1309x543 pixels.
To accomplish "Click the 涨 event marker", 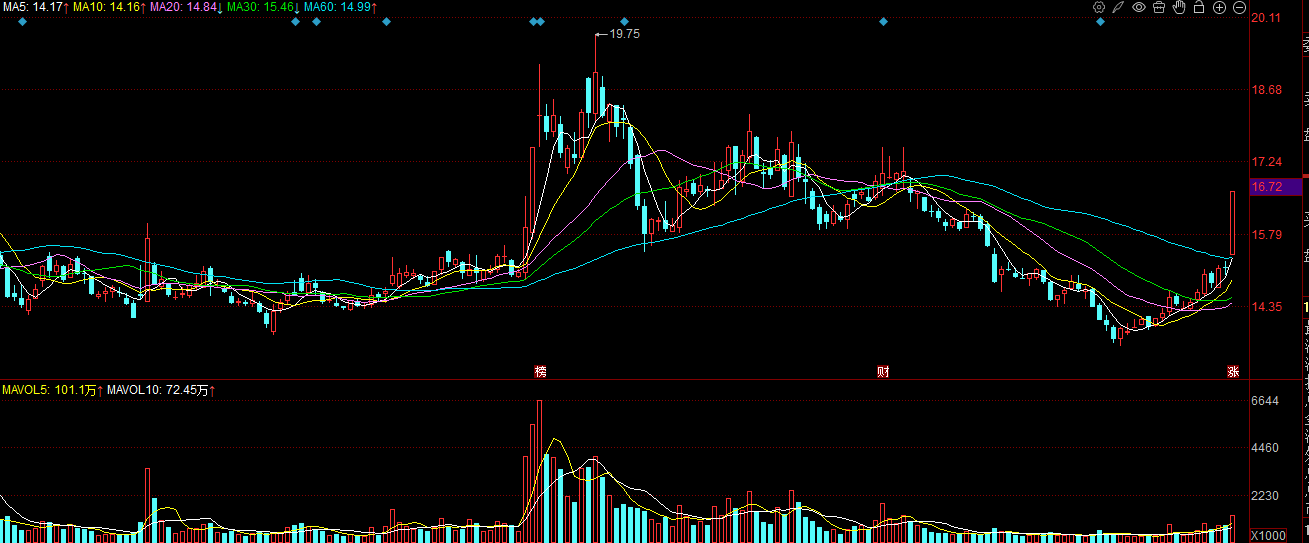I will (x=1233, y=372).
